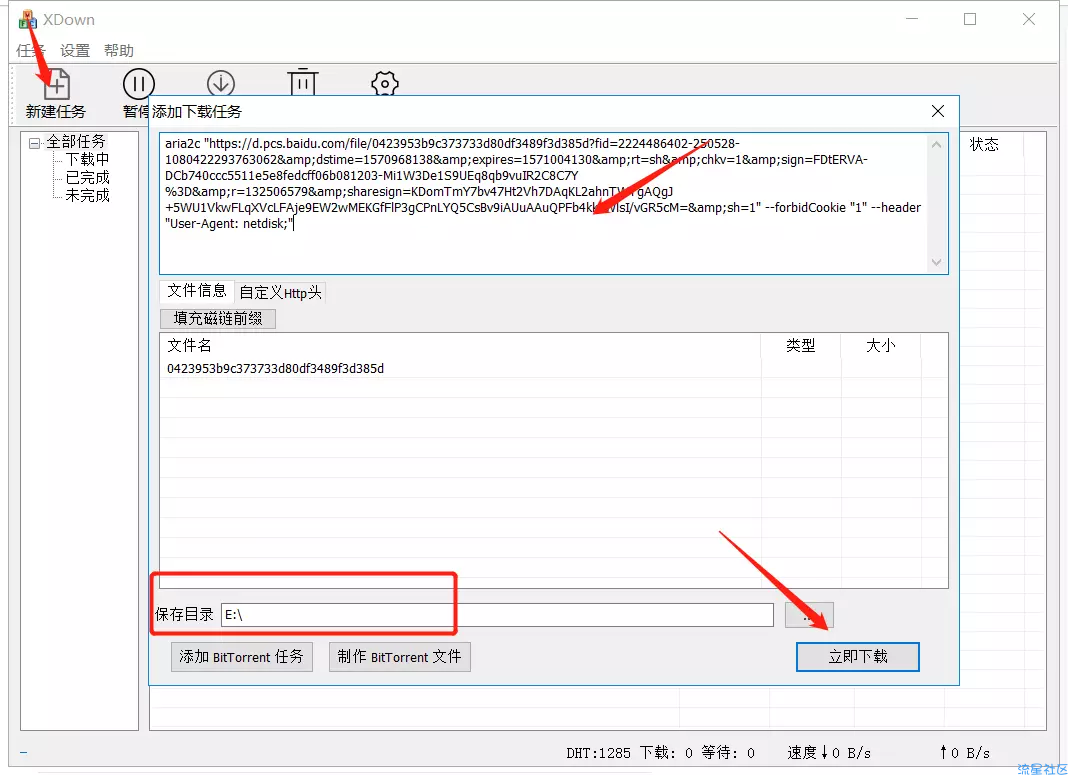Click the download speed 速度 0 B/s indicator
Viewport: 1068px width, 775px height.
coord(829,753)
